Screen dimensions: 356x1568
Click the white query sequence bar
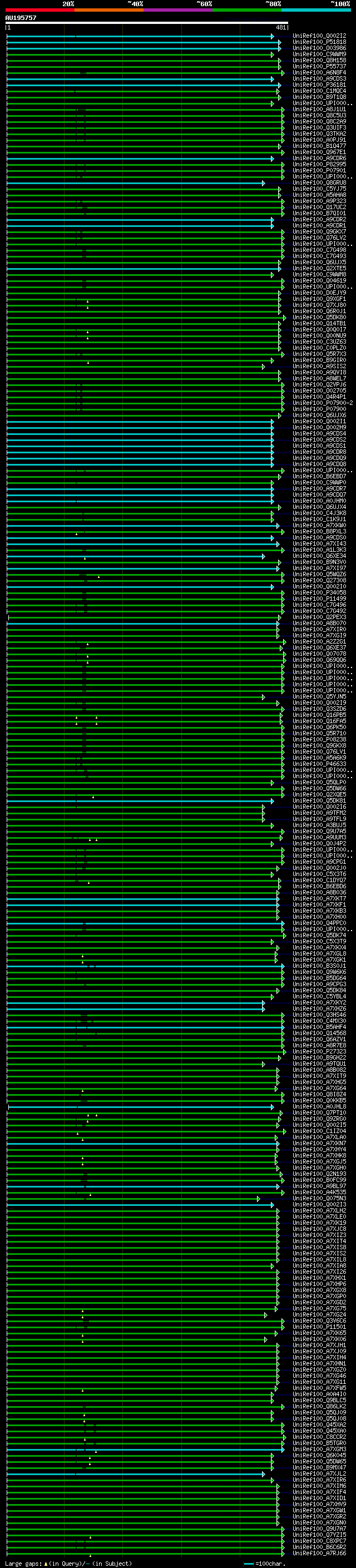(x=147, y=23)
